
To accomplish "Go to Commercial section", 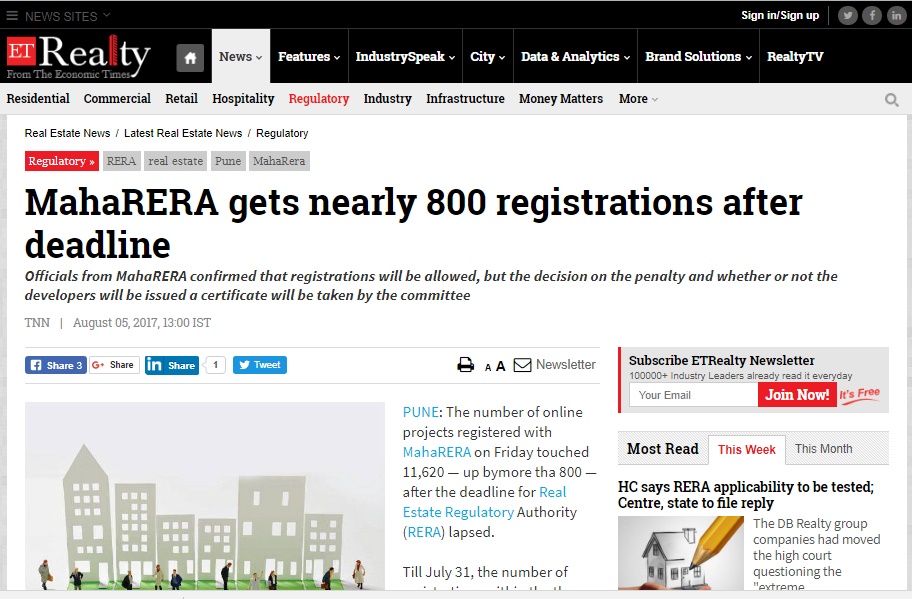I will (117, 99).
